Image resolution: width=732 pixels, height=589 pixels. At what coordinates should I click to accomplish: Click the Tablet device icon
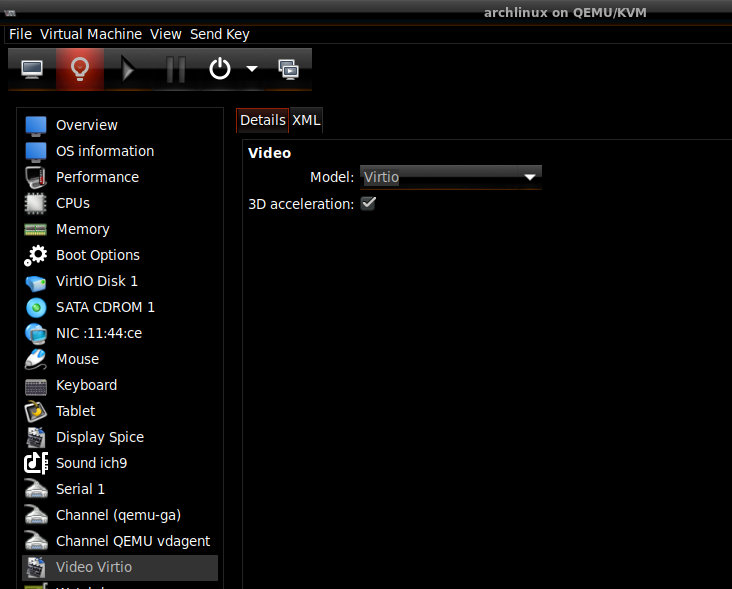36,412
